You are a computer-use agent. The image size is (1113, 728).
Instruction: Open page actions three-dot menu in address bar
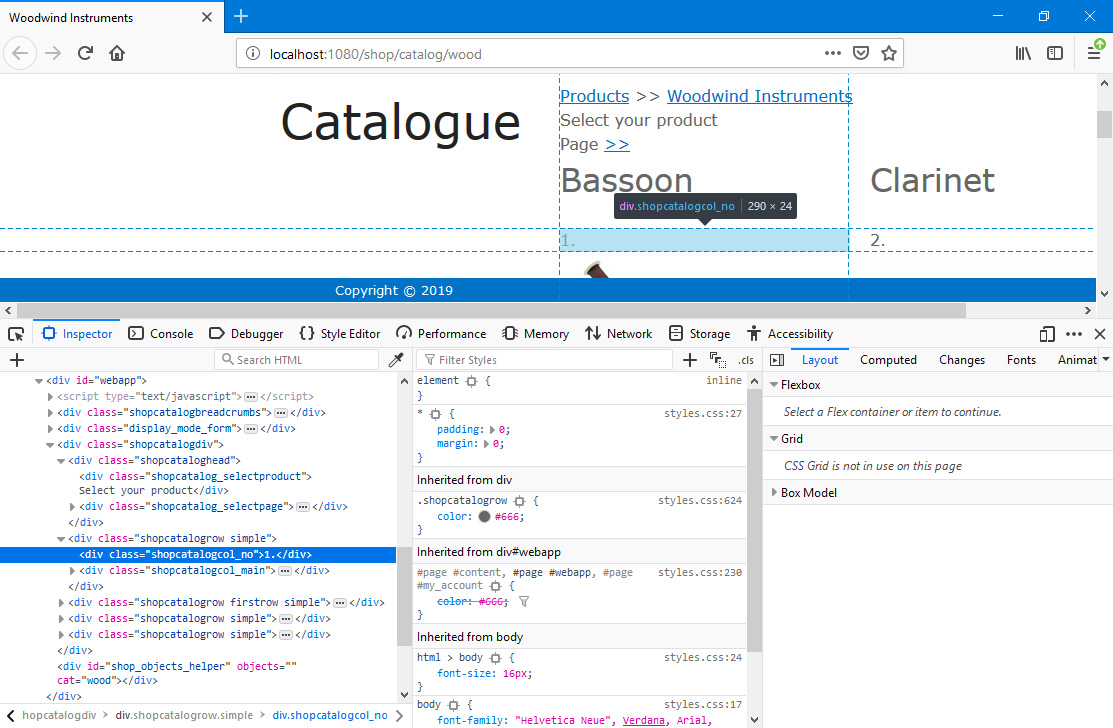tap(833, 53)
